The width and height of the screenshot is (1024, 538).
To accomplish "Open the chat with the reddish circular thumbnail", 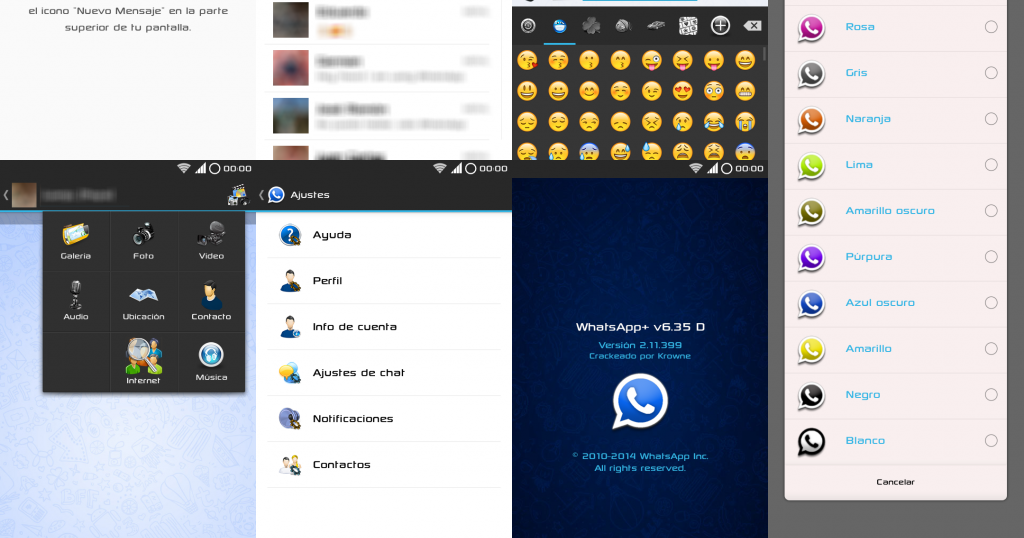I will tap(291, 68).
